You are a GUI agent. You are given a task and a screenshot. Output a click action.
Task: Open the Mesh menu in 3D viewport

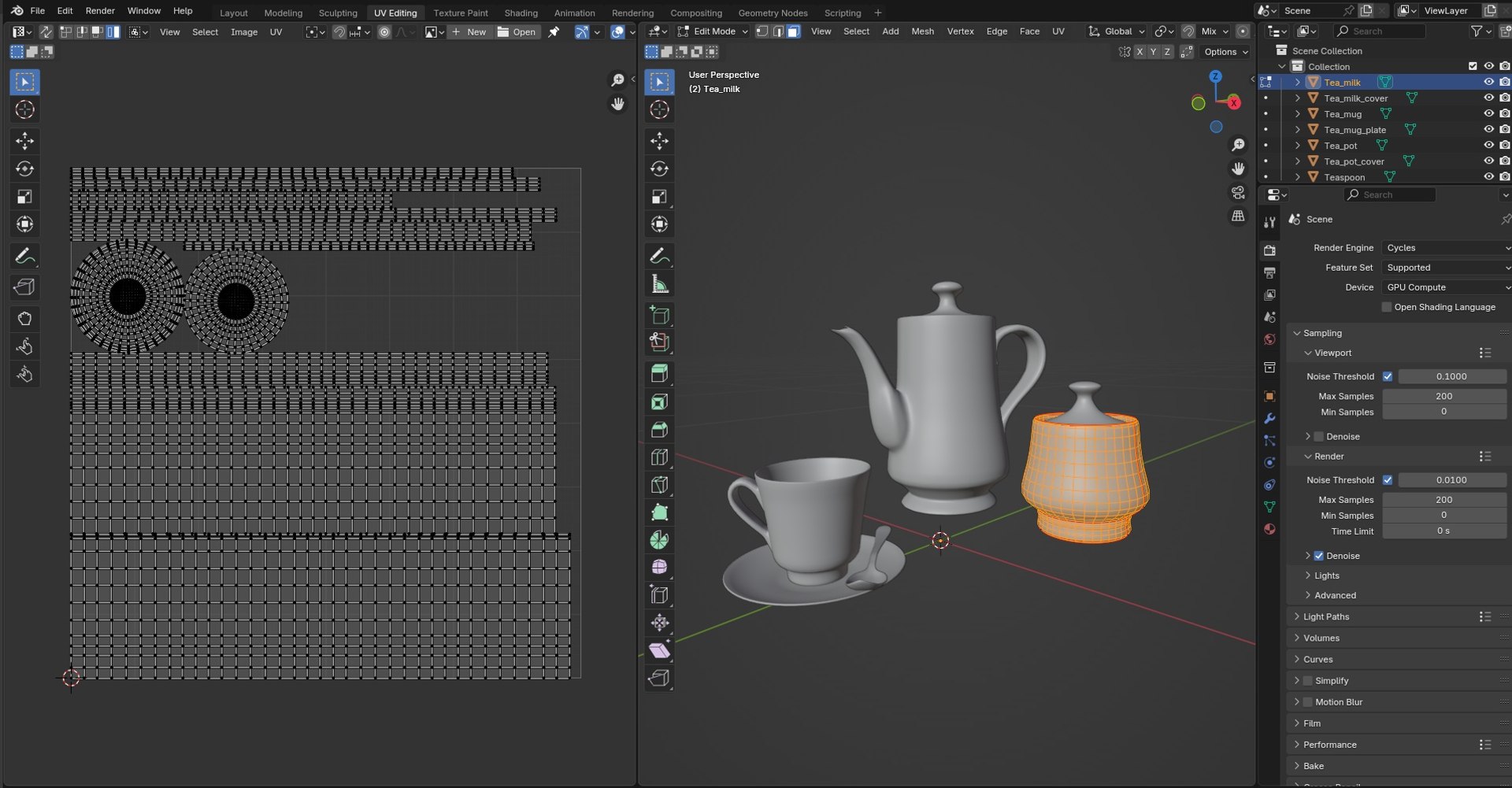pyautogui.click(x=922, y=31)
